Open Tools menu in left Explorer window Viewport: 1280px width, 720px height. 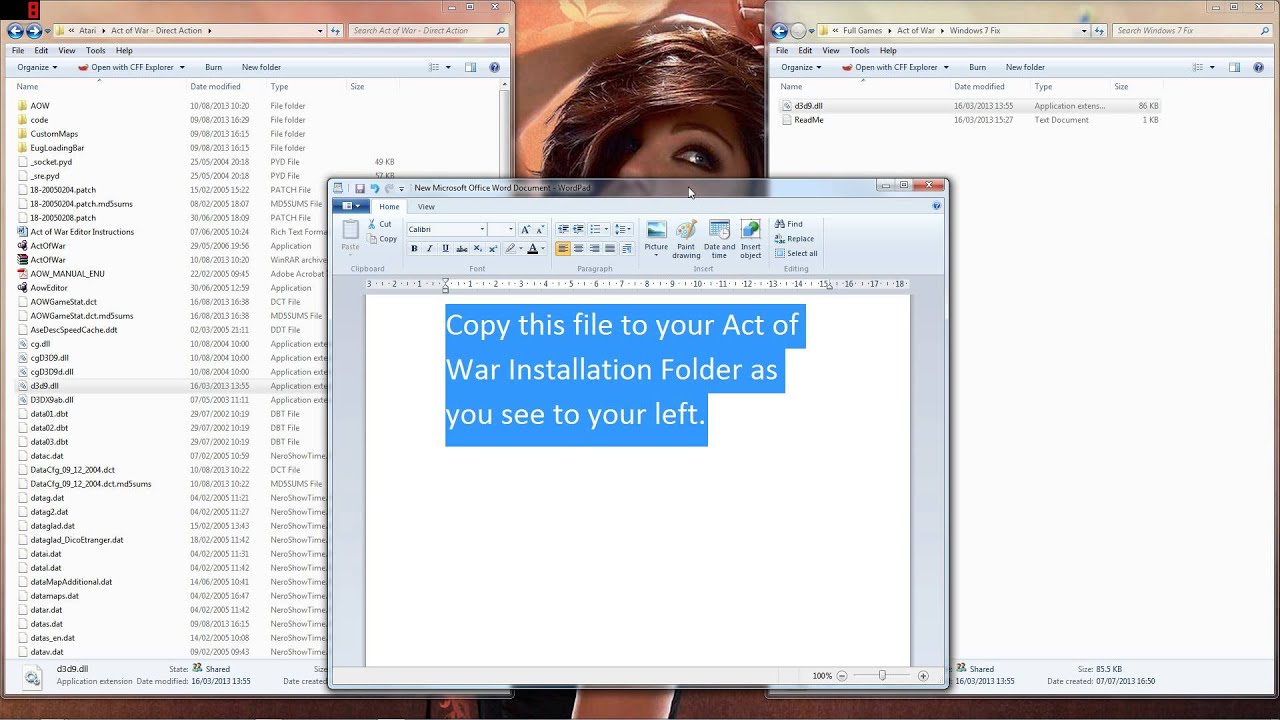point(96,50)
